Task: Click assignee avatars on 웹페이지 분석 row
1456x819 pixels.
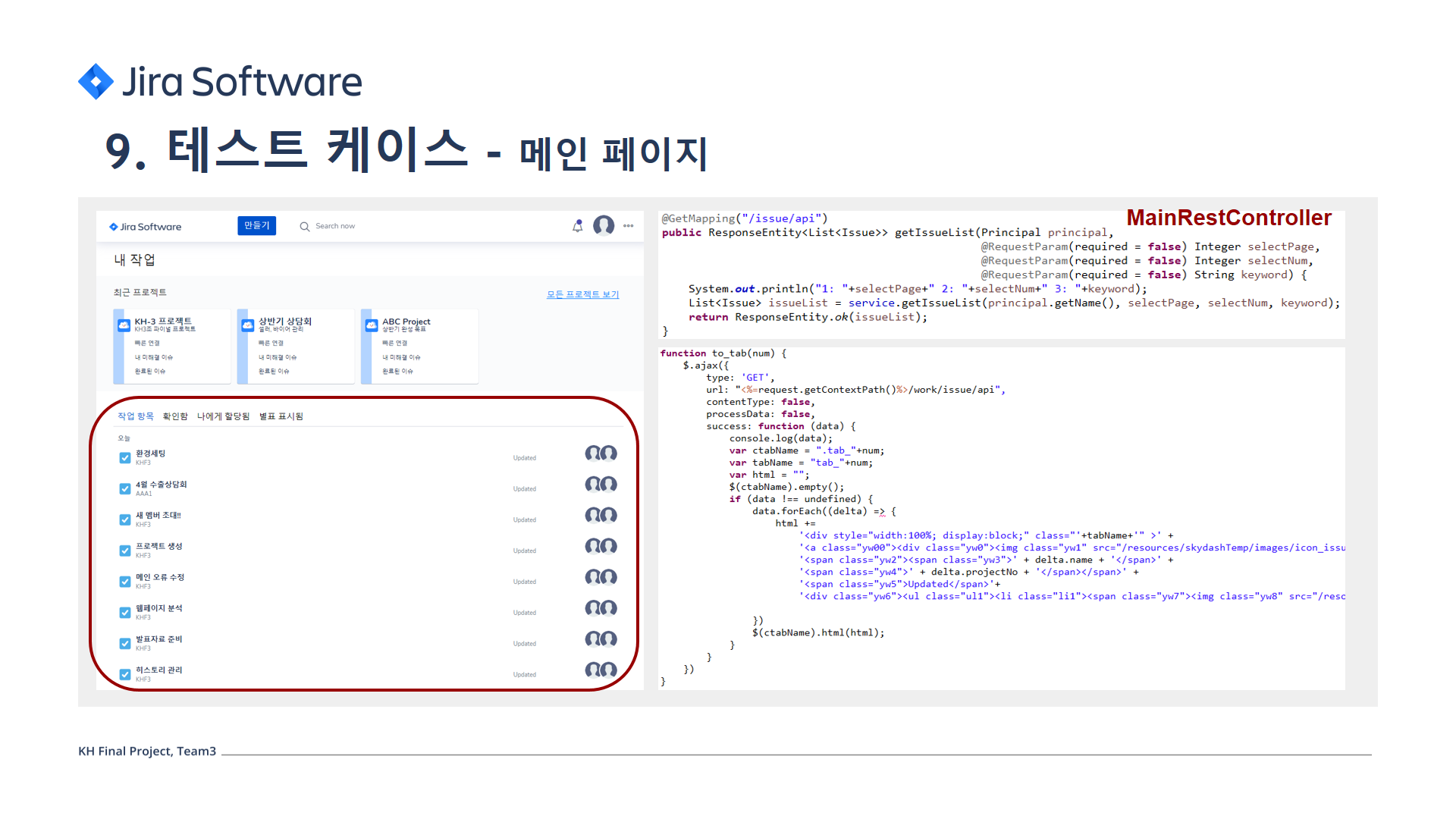Action: (x=601, y=608)
